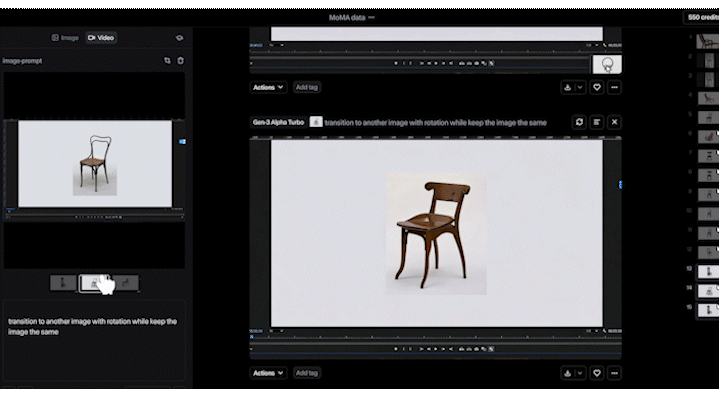Screen dimensions: 720x405
Task: Delete the image-prompt with trash icon
Action: [180, 61]
